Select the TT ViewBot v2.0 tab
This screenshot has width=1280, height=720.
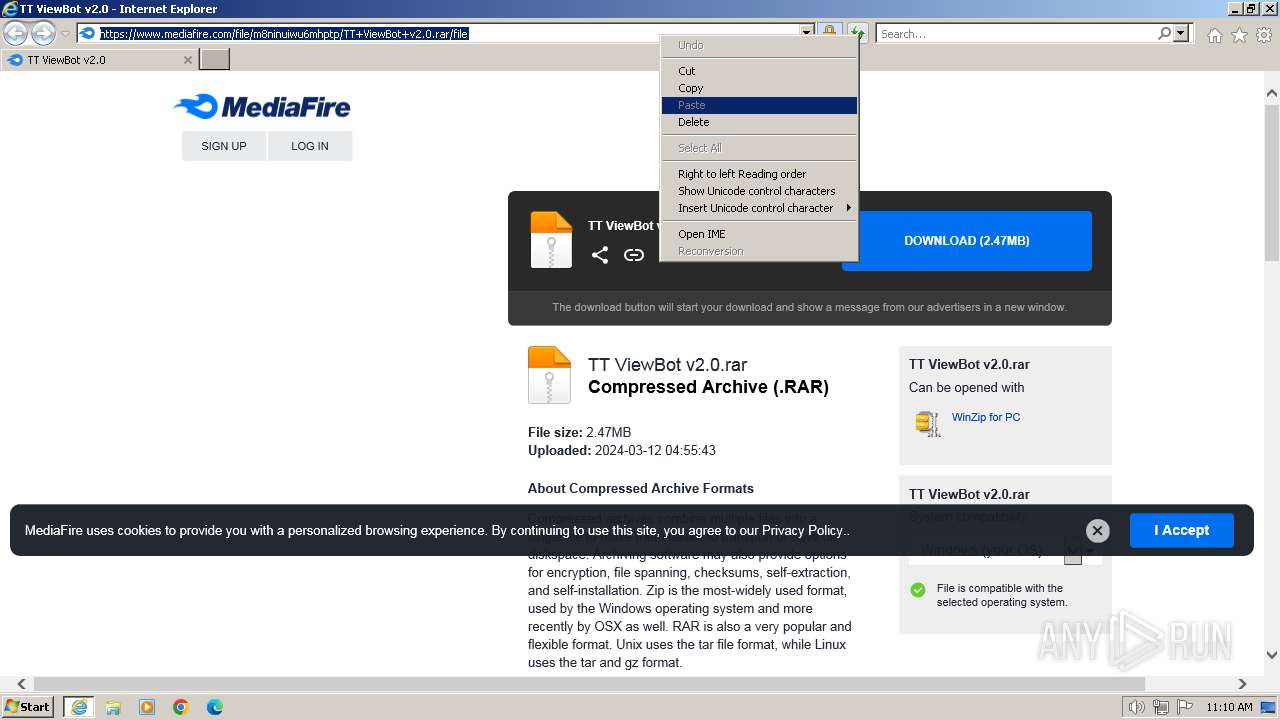pyautogui.click(x=98, y=60)
